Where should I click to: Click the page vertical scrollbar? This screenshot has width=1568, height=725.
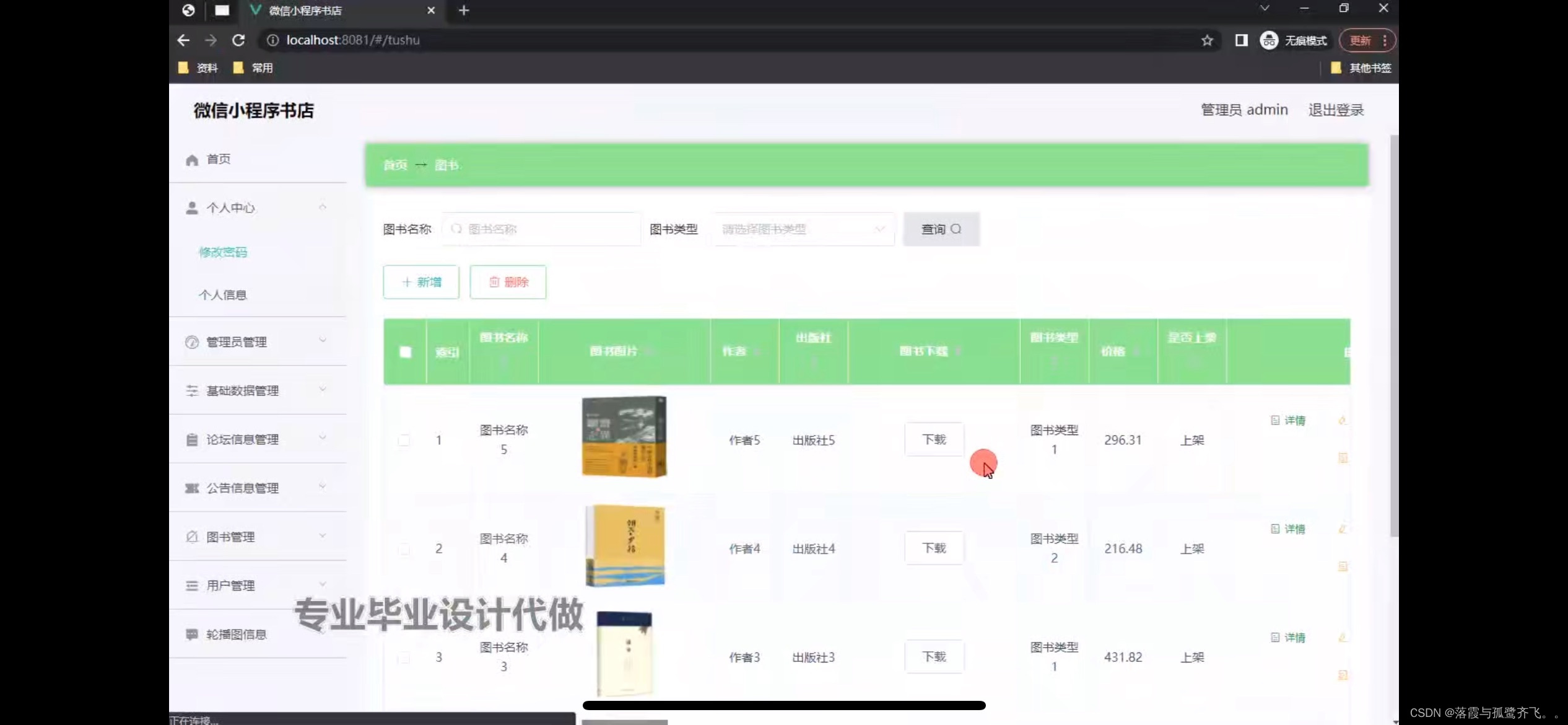(x=1394, y=335)
